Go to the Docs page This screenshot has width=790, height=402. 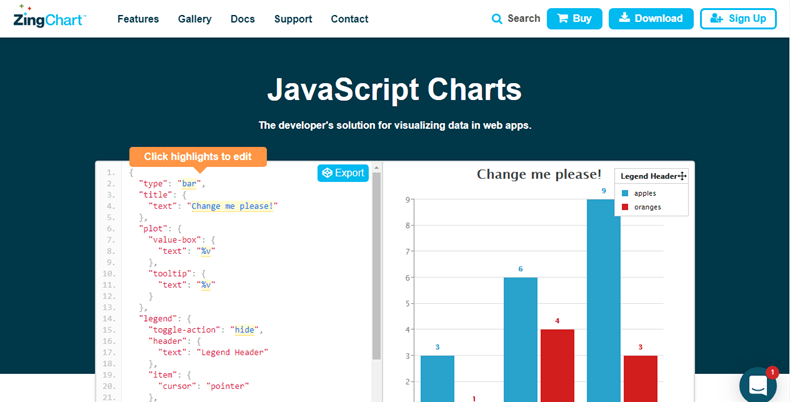242,19
